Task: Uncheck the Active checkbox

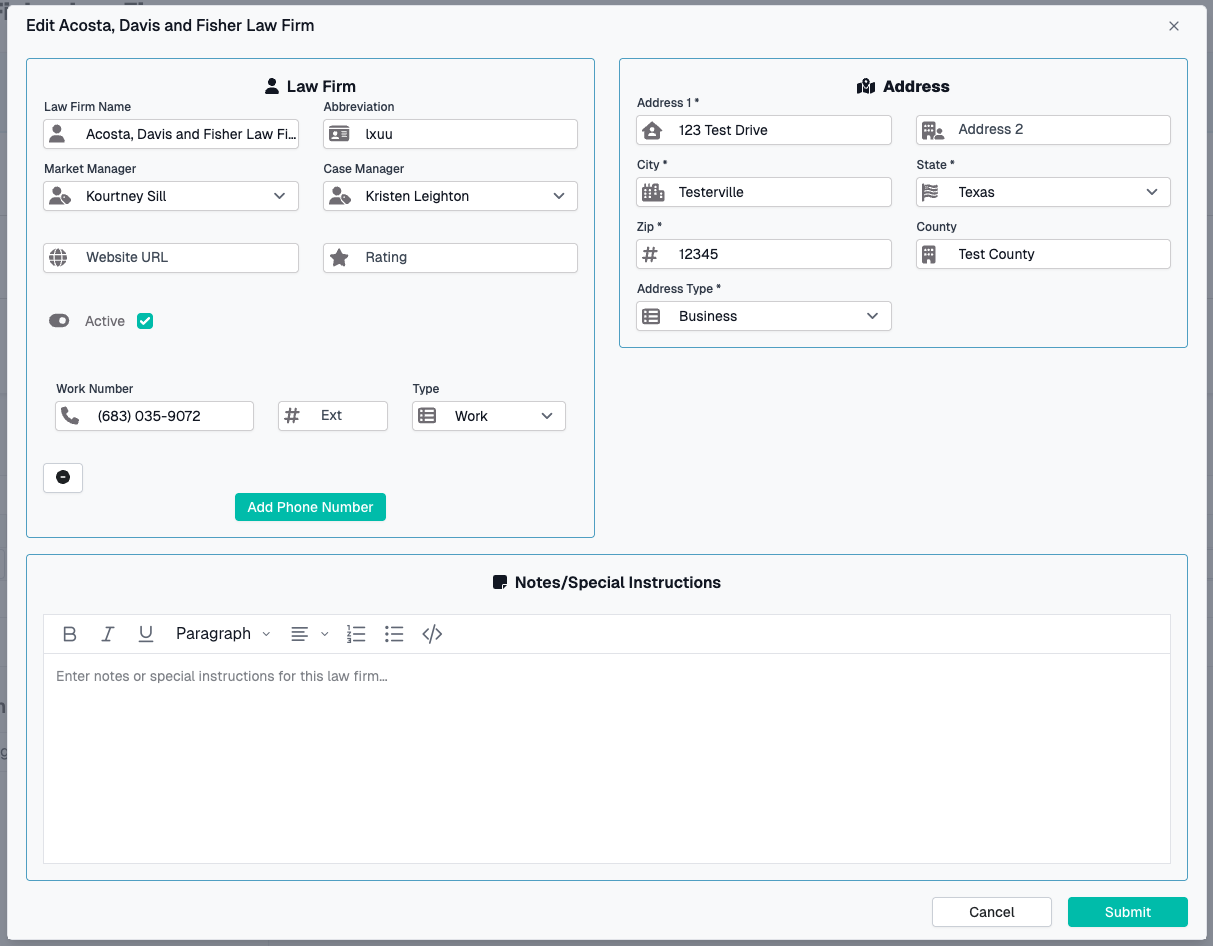Action: 145,321
